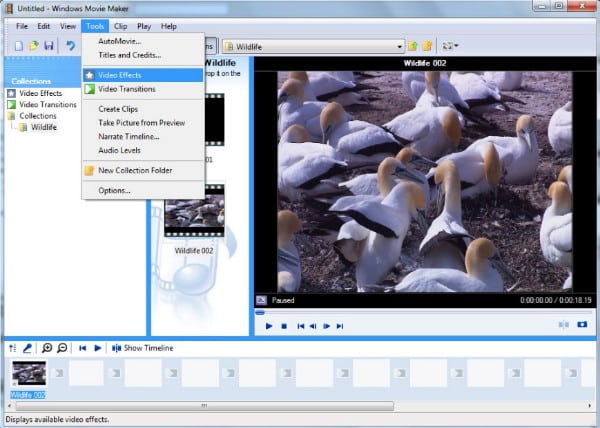Choose Create Clips menu entry

click(x=143, y=109)
